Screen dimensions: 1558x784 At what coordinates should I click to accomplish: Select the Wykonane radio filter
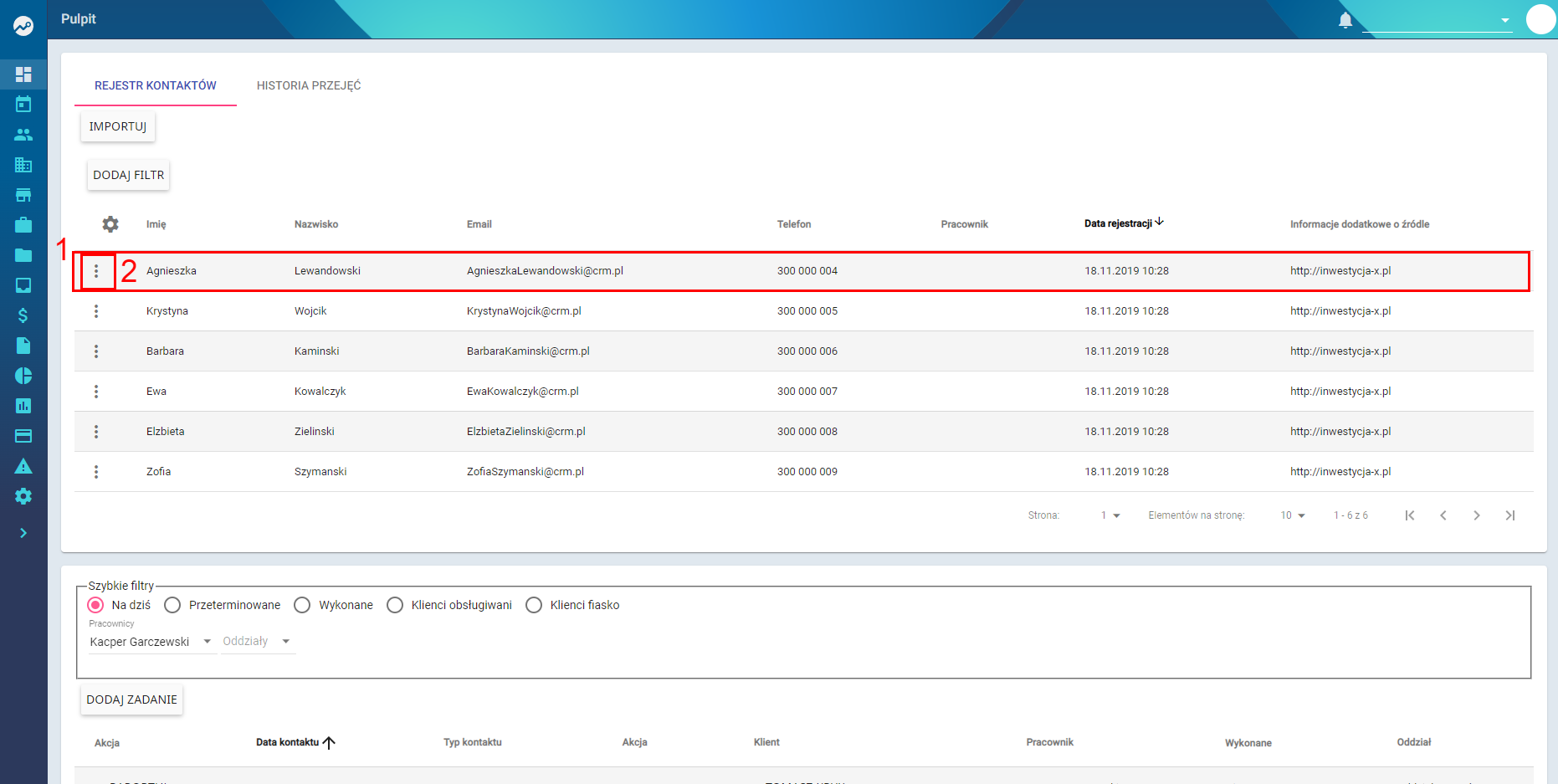pos(302,605)
